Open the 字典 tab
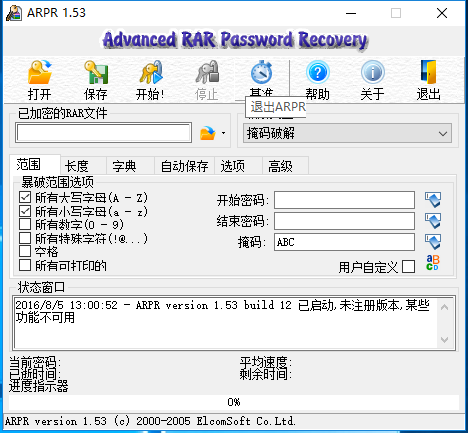This screenshot has width=468, height=433. (130, 166)
